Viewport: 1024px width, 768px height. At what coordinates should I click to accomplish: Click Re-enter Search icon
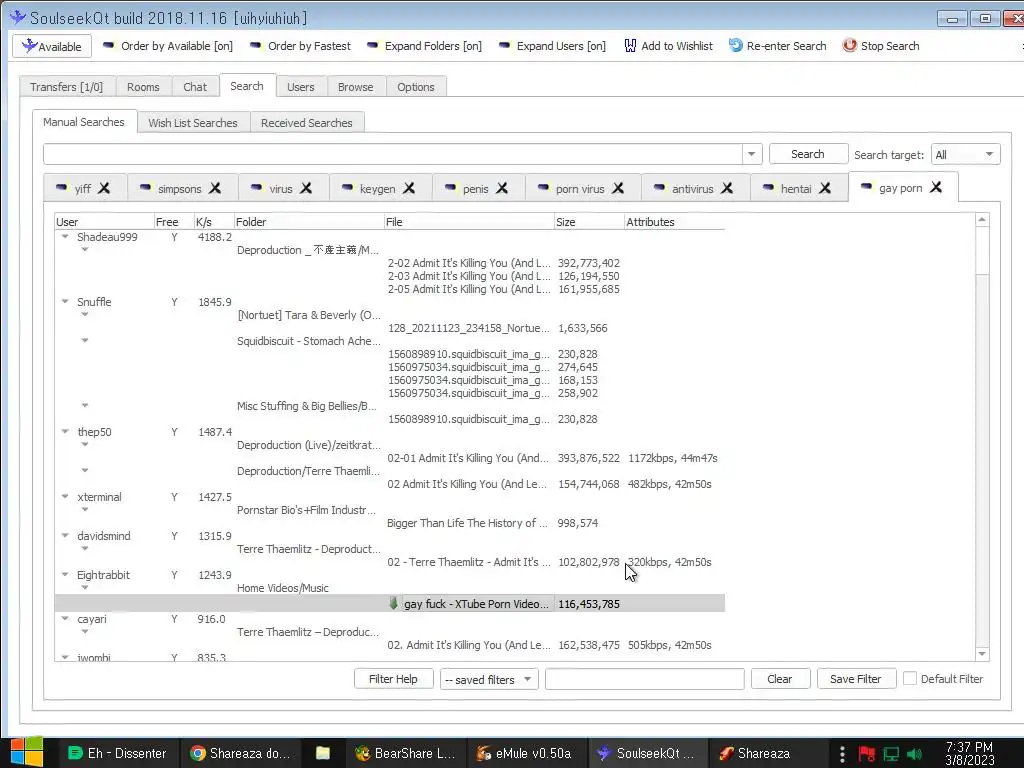pyautogui.click(x=736, y=46)
